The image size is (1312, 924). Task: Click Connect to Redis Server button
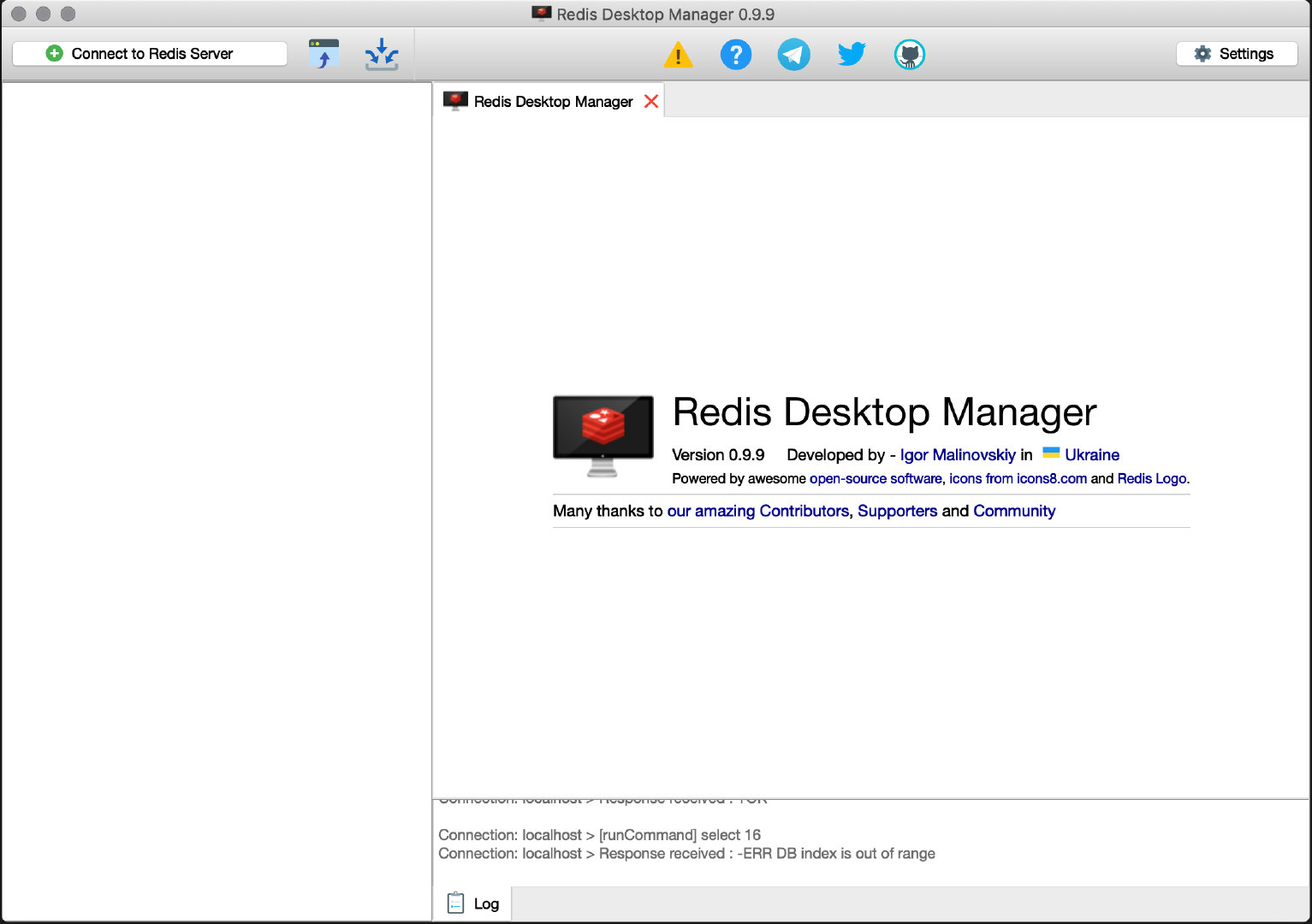point(150,54)
